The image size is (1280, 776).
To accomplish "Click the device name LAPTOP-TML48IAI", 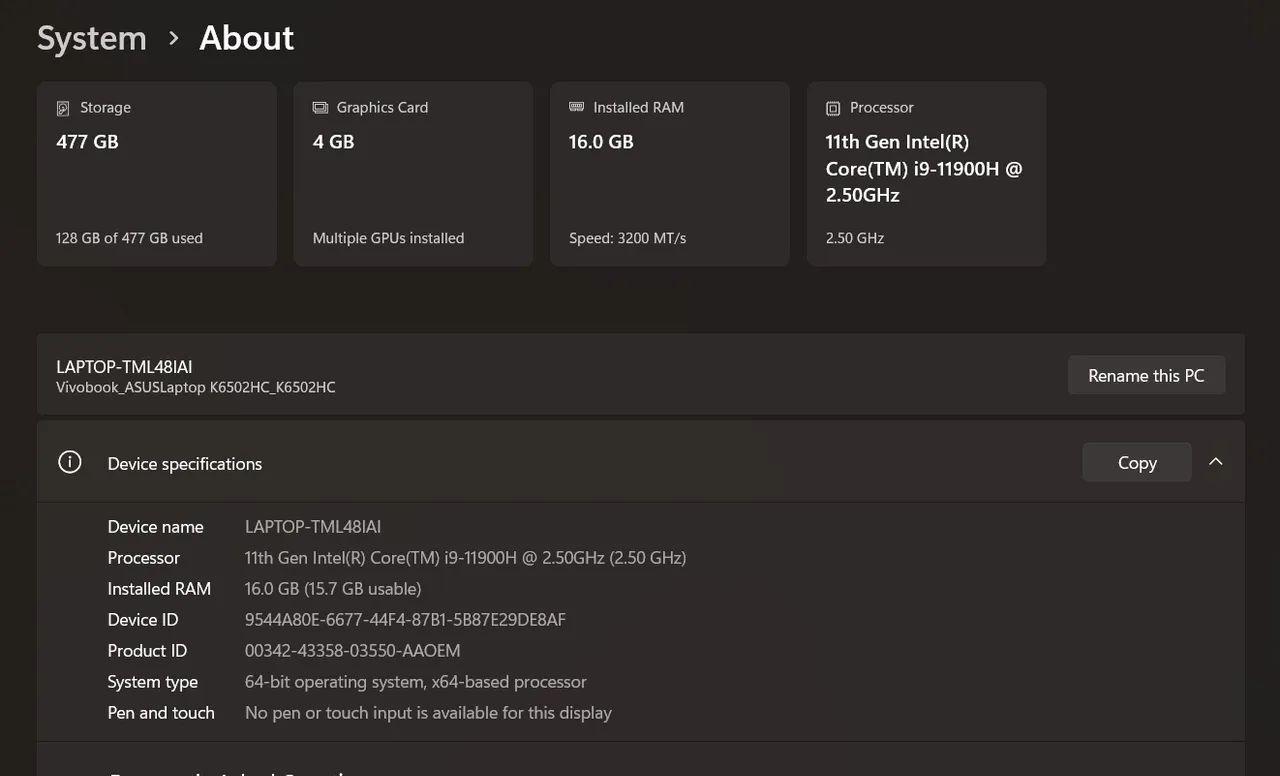I will pos(124,366).
